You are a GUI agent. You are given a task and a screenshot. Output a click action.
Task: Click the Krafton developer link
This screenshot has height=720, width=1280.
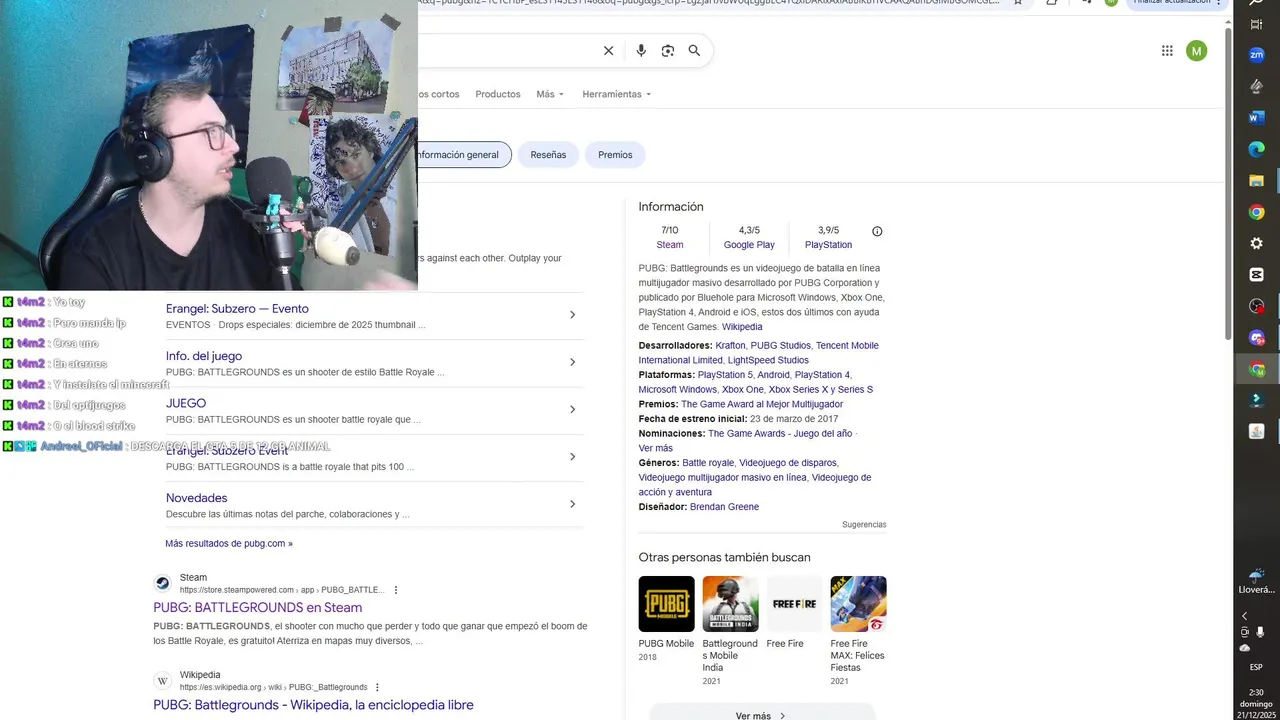(730, 346)
